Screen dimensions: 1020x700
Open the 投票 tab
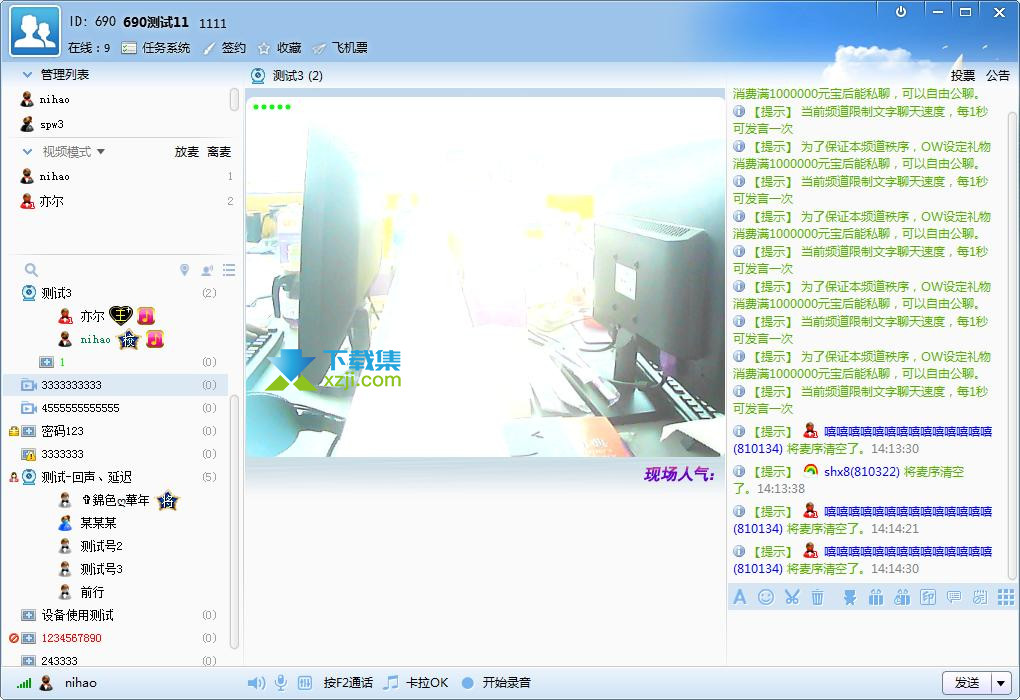(963, 75)
